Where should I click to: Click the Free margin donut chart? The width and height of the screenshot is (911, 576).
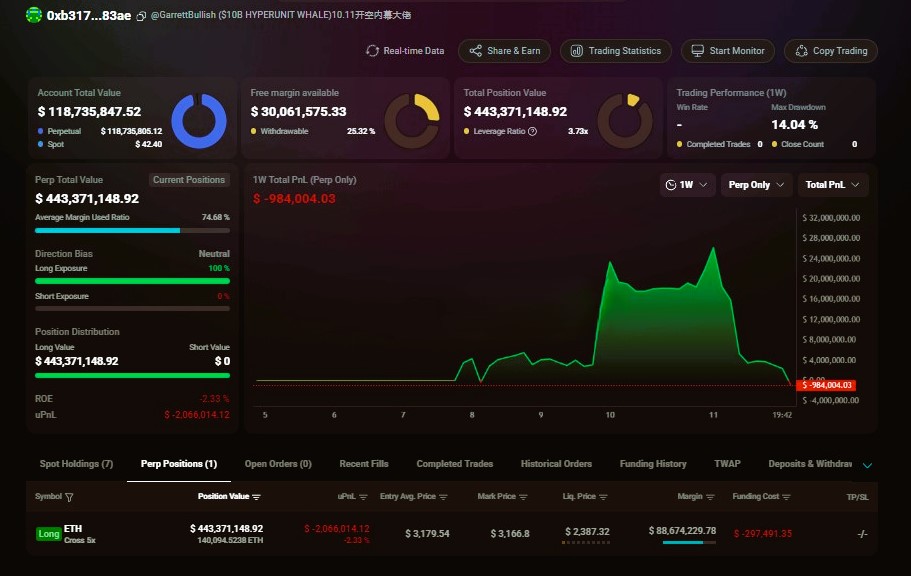coord(412,121)
